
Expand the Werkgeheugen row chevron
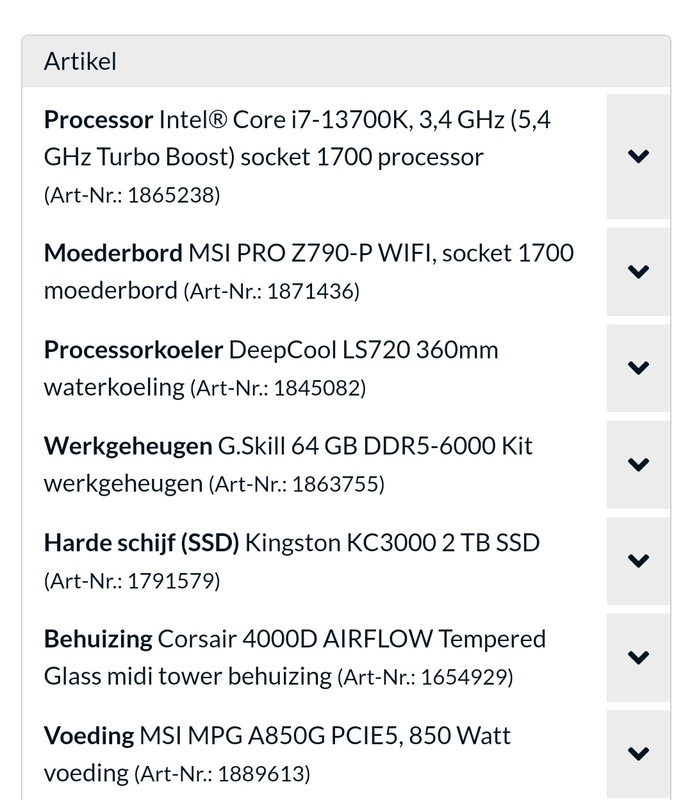click(x=638, y=464)
